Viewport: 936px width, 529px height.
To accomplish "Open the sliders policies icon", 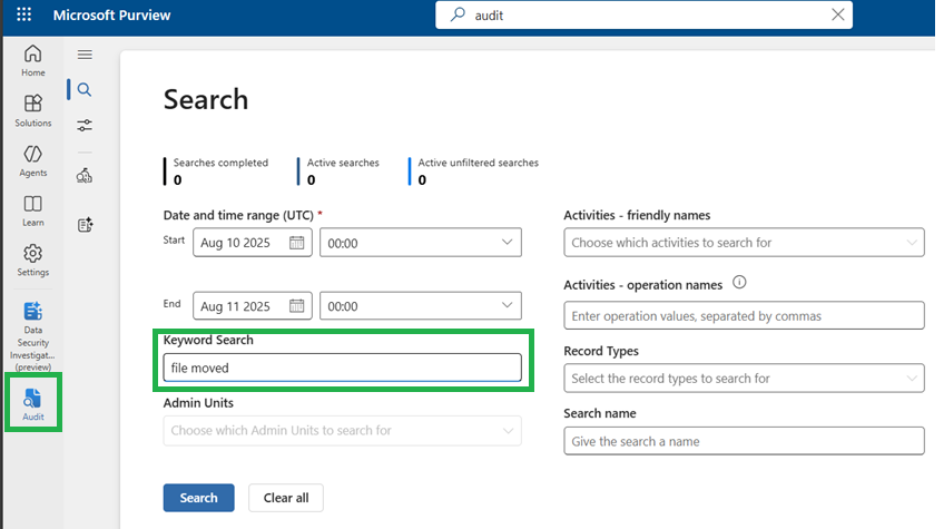I will [x=85, y=125].
